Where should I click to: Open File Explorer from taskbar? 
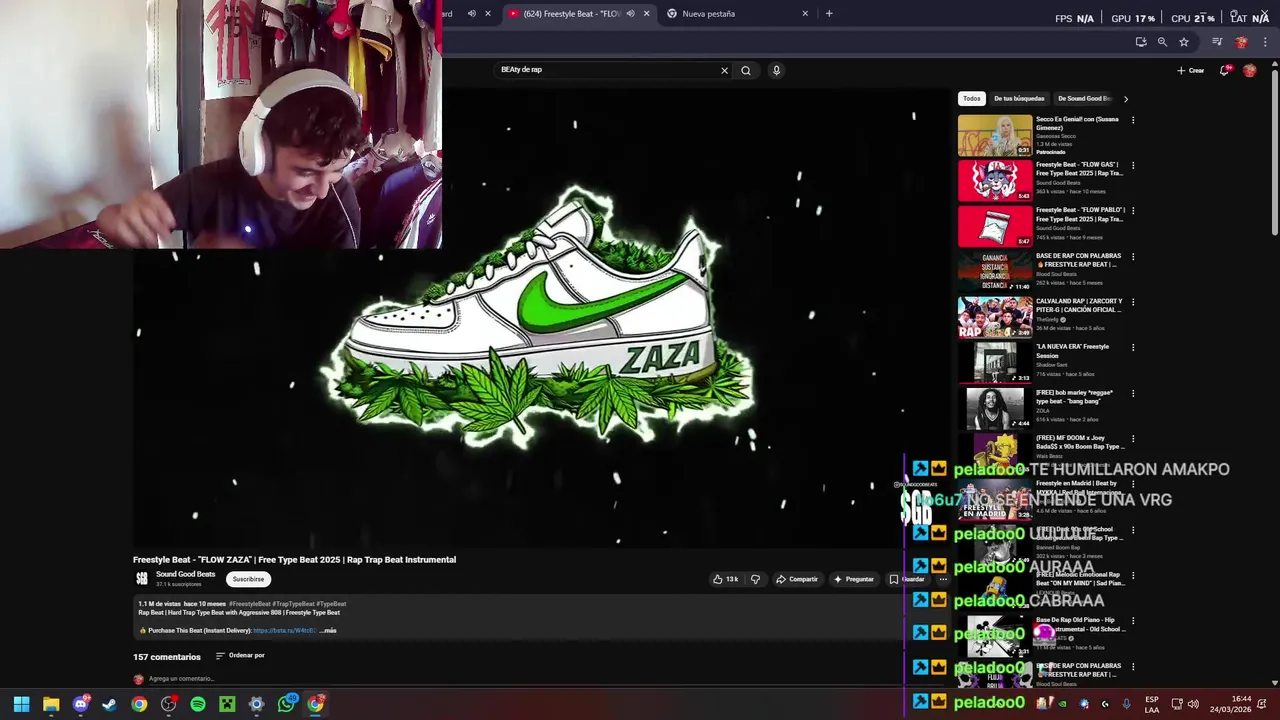51,704
